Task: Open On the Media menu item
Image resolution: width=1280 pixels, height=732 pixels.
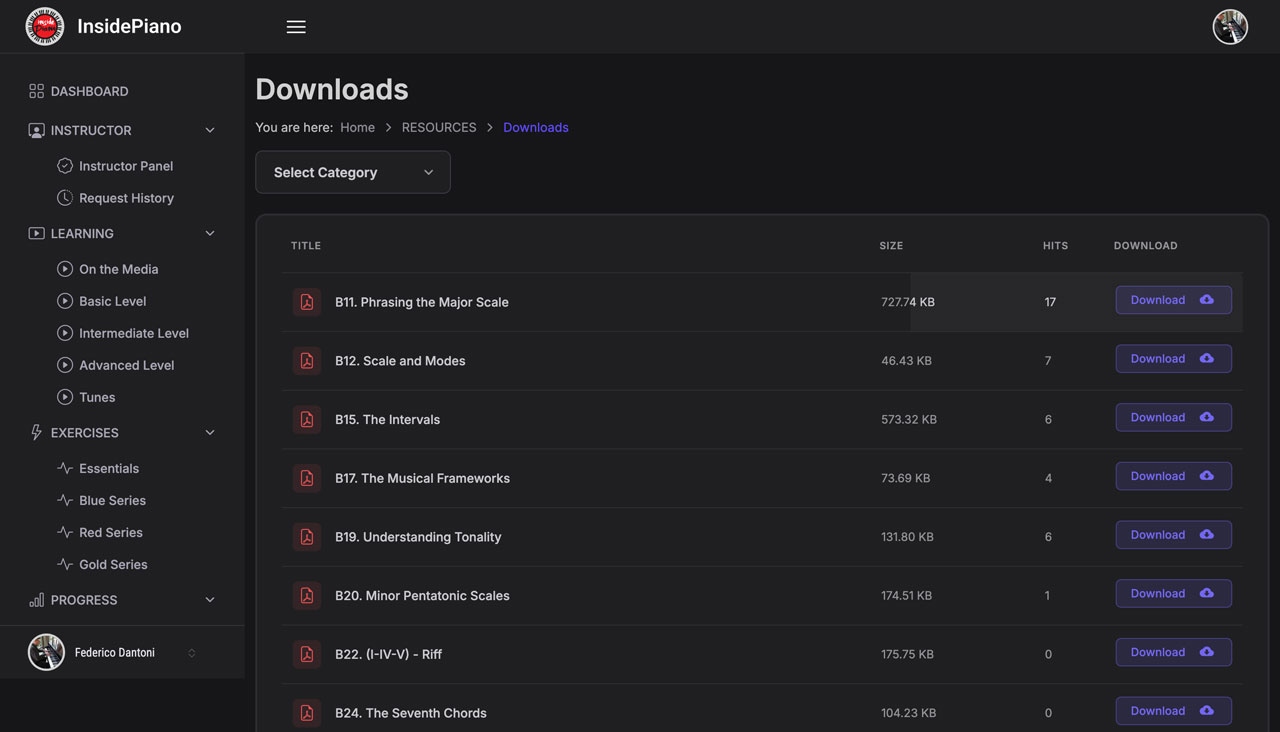Action: pyautogui.click(x=119, y=269)
